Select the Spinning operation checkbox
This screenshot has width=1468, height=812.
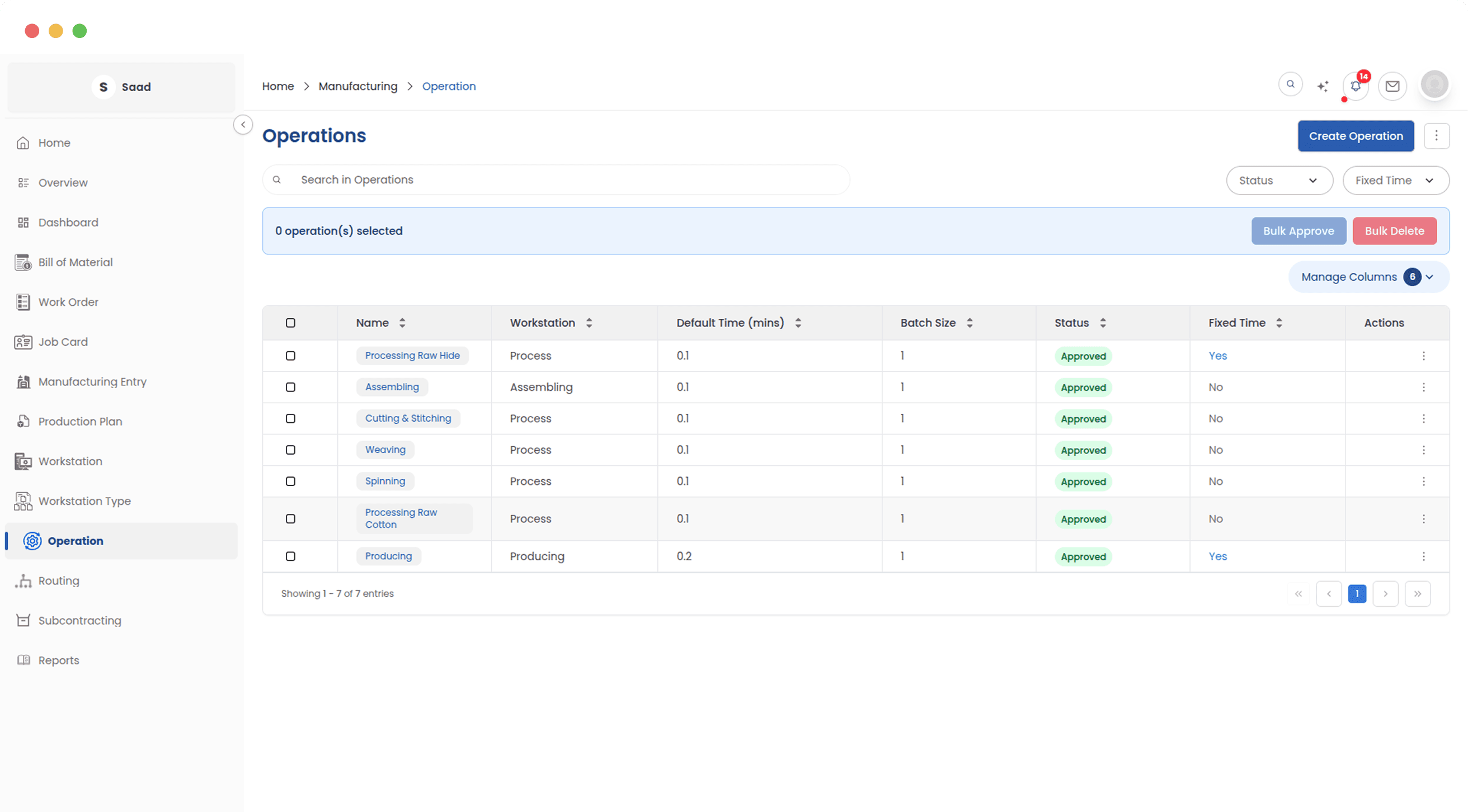tap(291, 481)
